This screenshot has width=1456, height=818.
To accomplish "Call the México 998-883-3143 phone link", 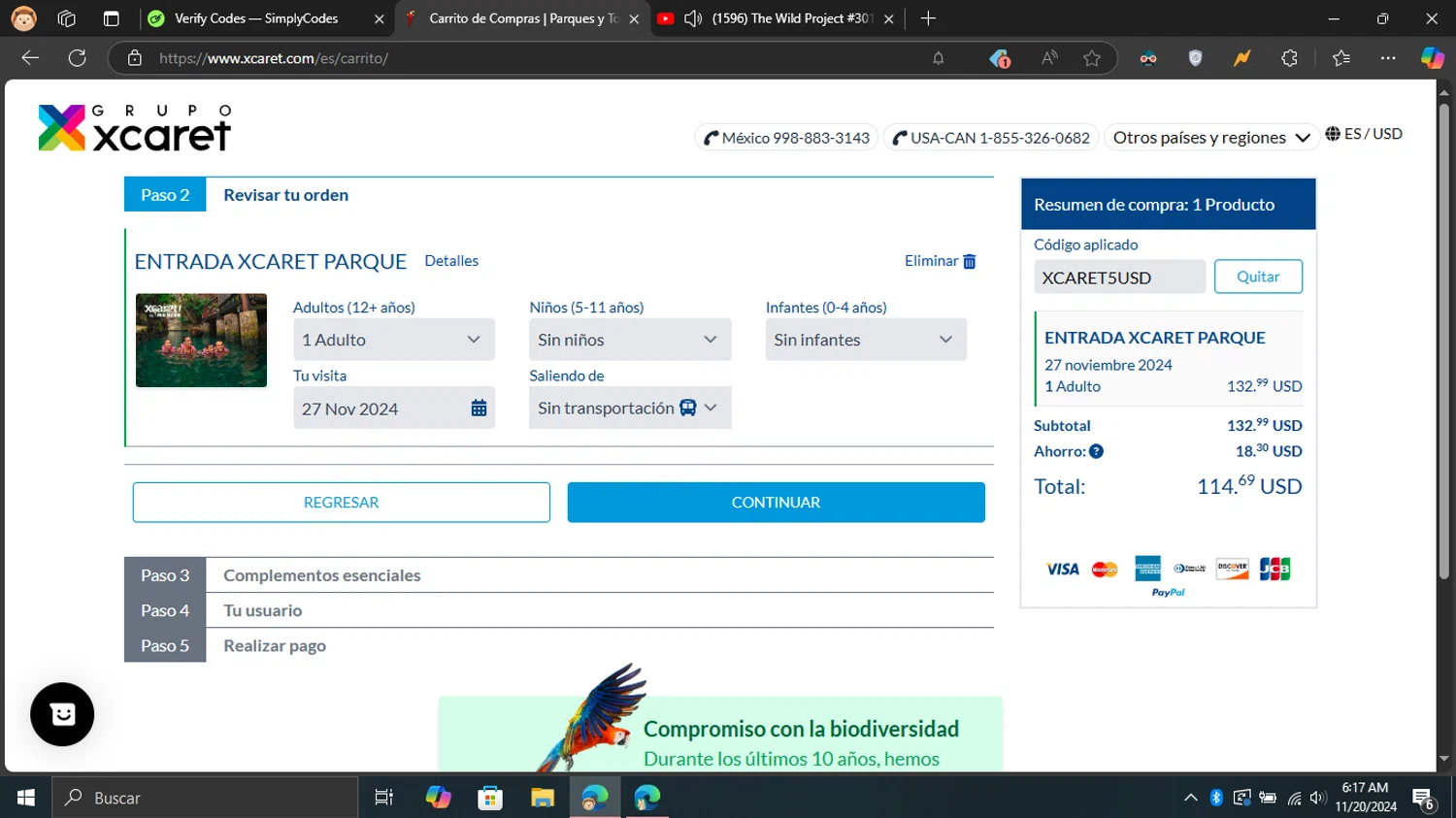I will point(787,138).
